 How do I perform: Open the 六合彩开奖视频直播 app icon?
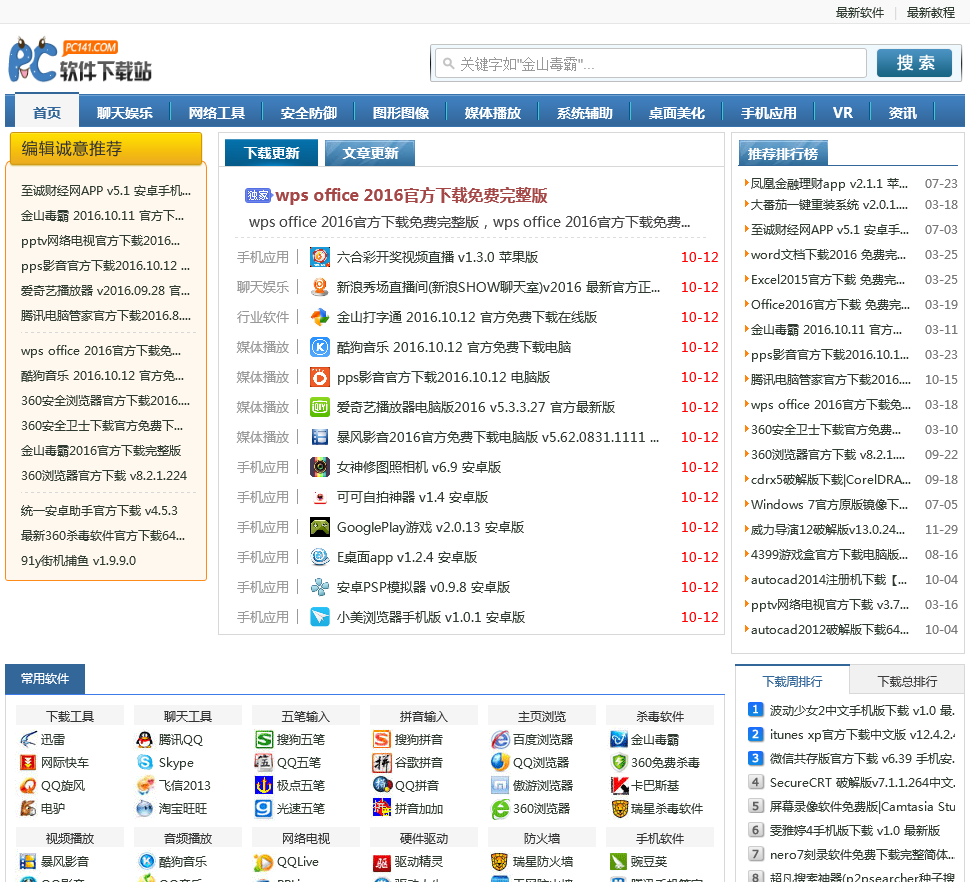320,257
